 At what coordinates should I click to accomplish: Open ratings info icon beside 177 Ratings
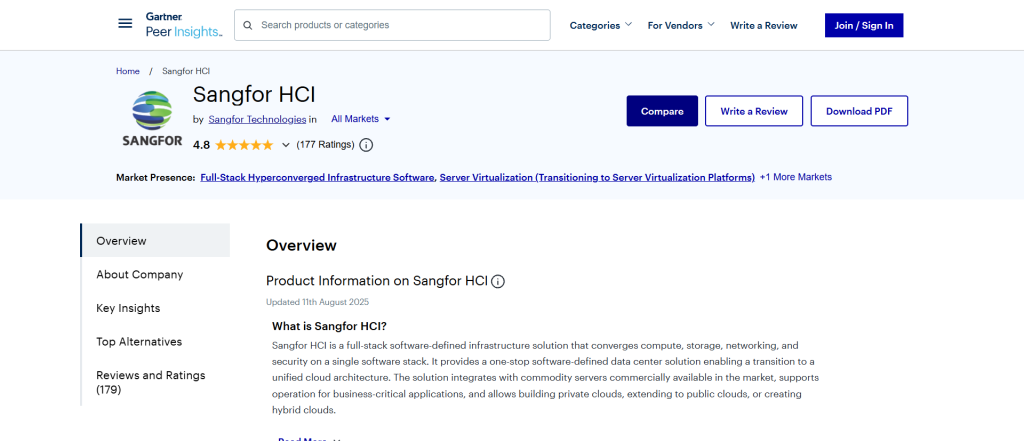[x=366, y=145]
